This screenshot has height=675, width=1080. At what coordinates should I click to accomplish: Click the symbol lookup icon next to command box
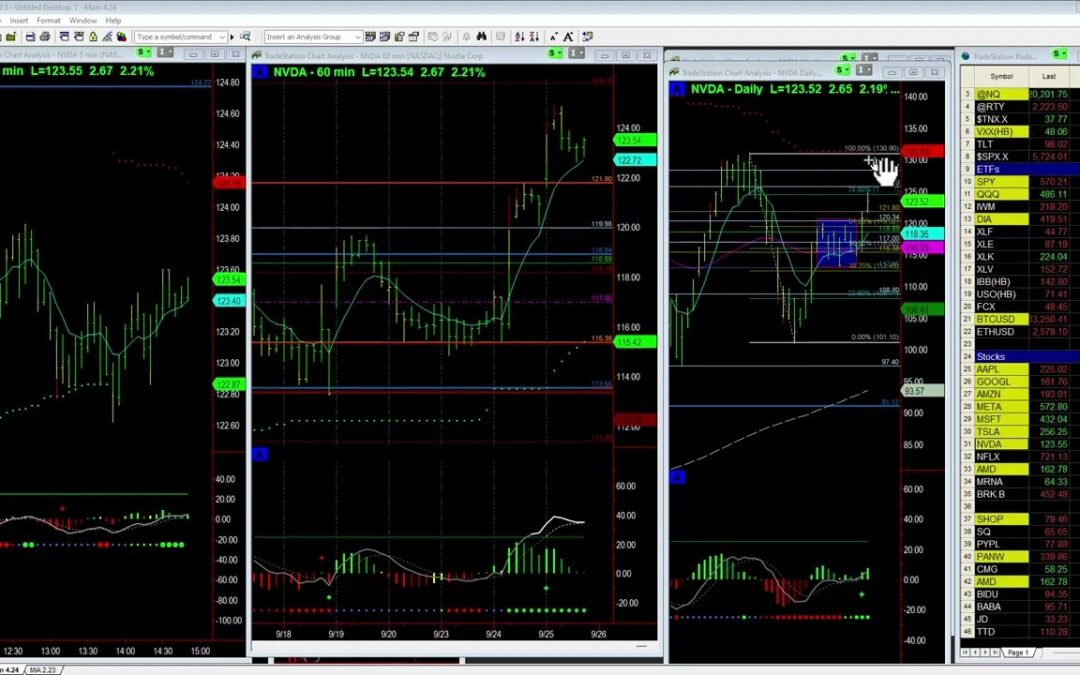(x=245, y=37)
